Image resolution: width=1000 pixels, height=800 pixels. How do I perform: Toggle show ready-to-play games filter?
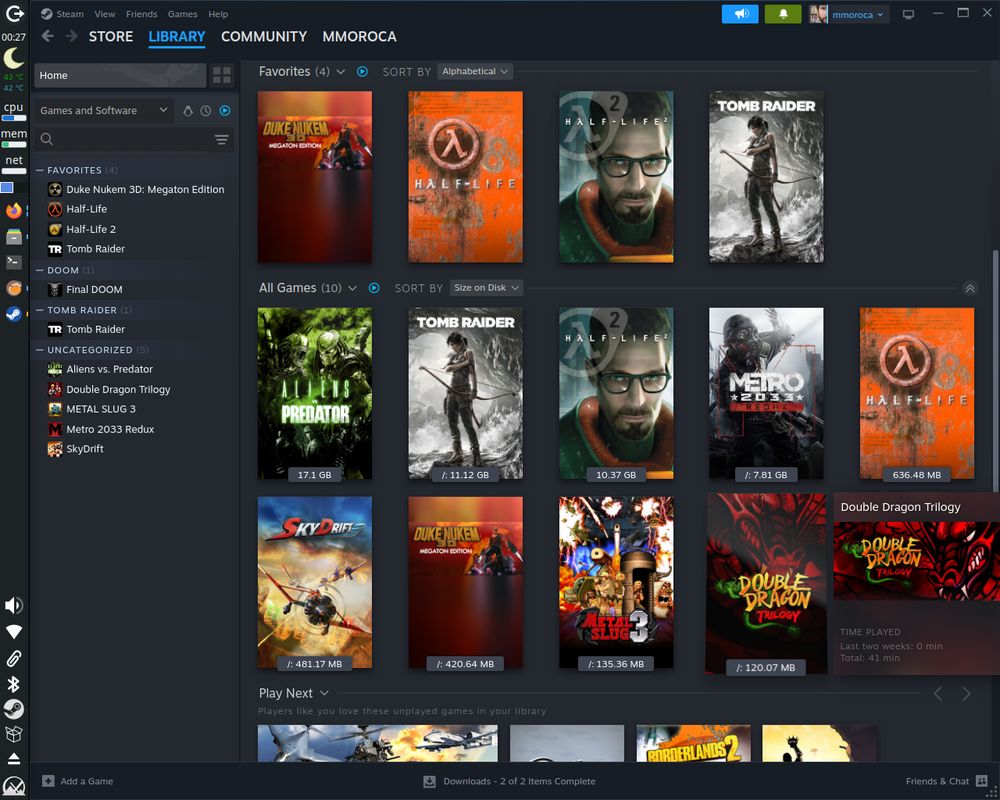coord(225,111)
